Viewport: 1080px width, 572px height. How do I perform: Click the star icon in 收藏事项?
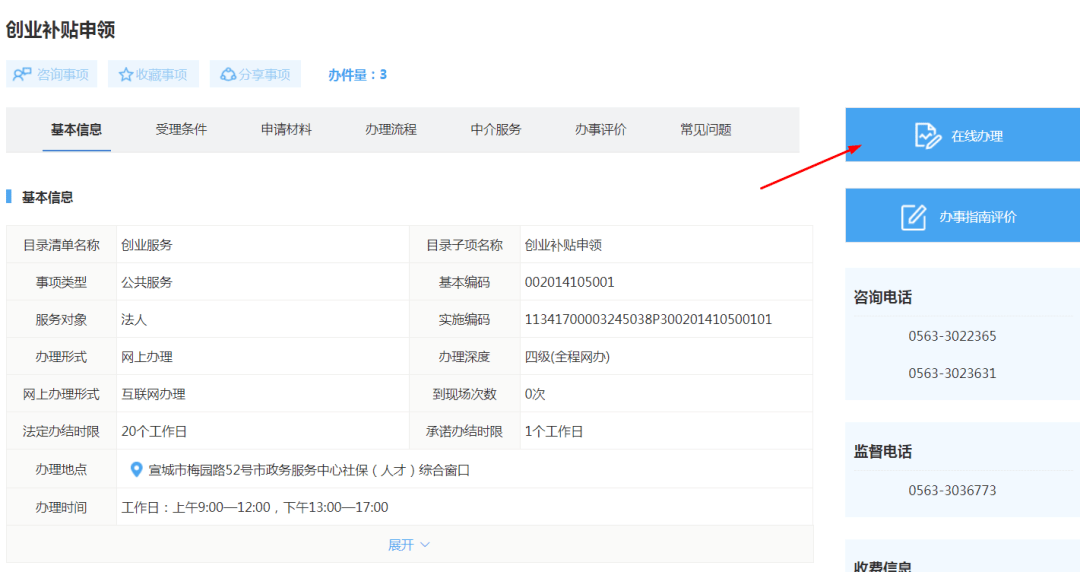tap(125, 74)
